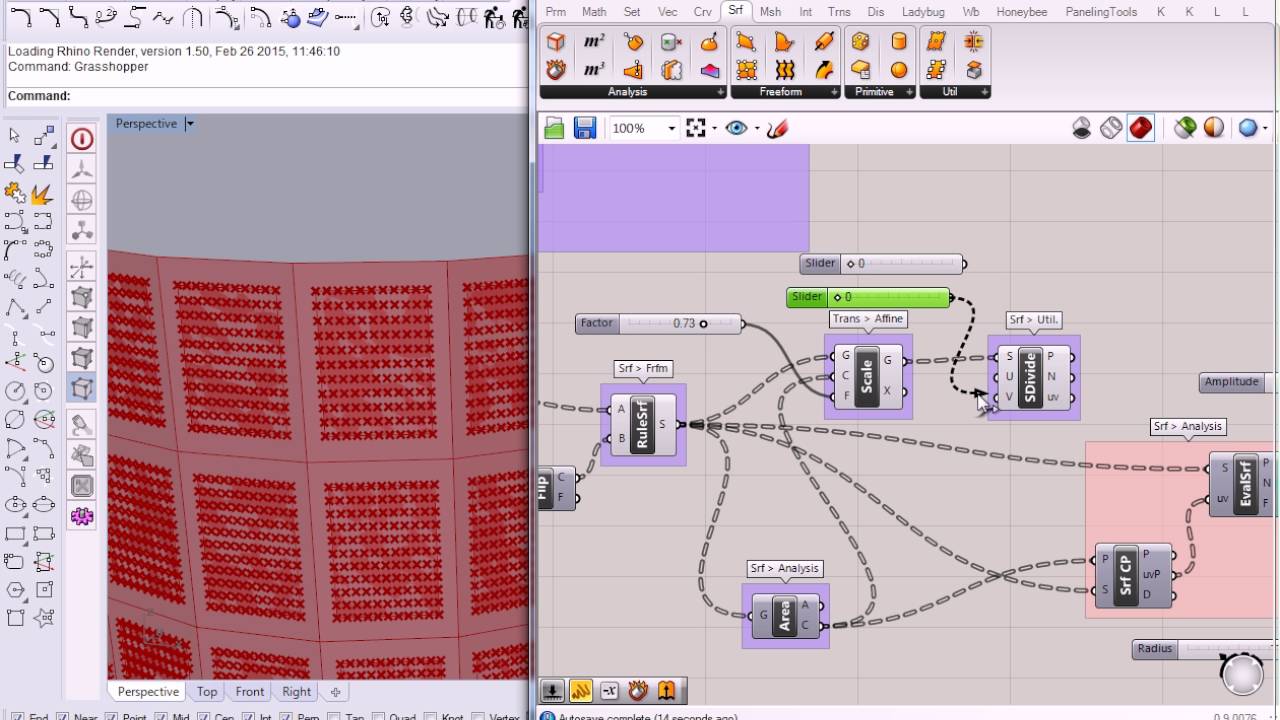Viewport: 1280px width, 720px height.
Task: Disable preview with first preview icon
Action: (x=1082, y=128)
